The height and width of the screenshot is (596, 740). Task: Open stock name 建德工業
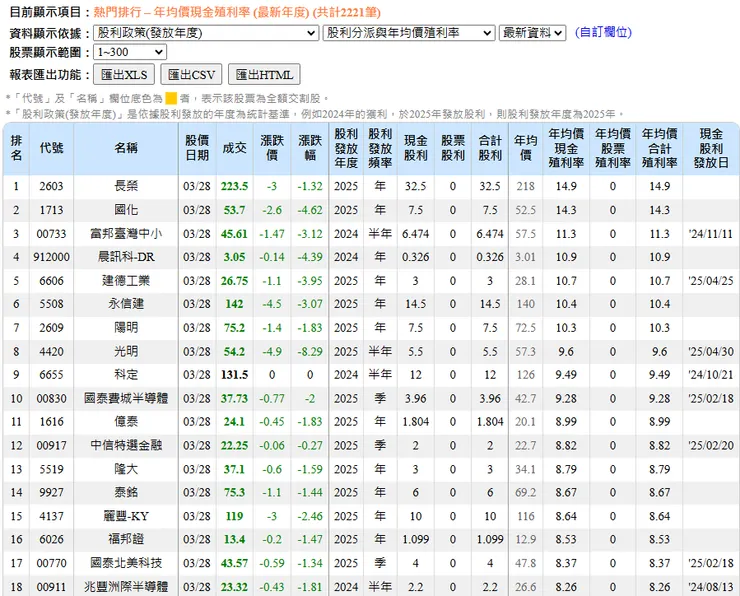[126, 280]
